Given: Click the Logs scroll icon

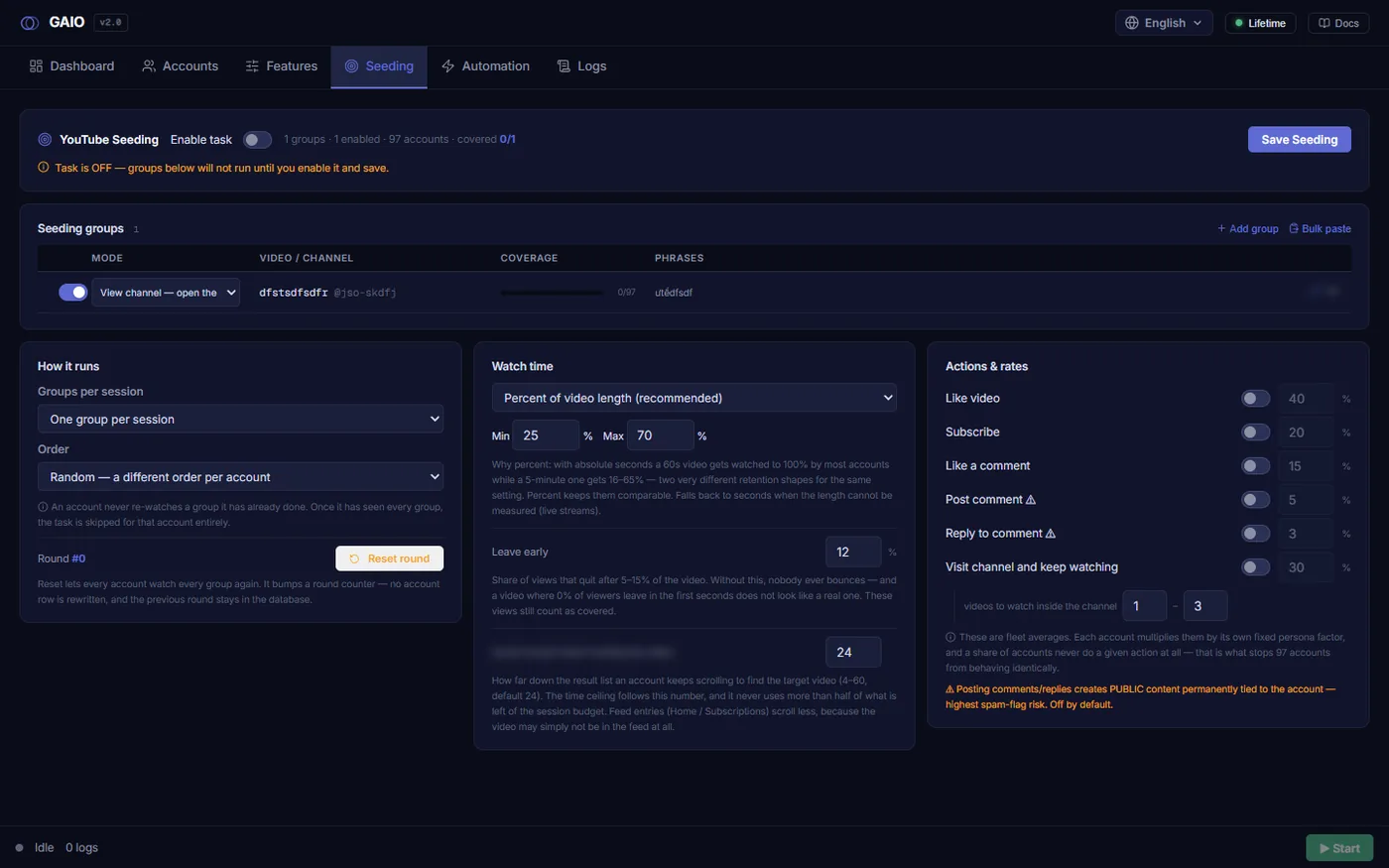Looking at the screenshot, I should (x=564, y=66).
